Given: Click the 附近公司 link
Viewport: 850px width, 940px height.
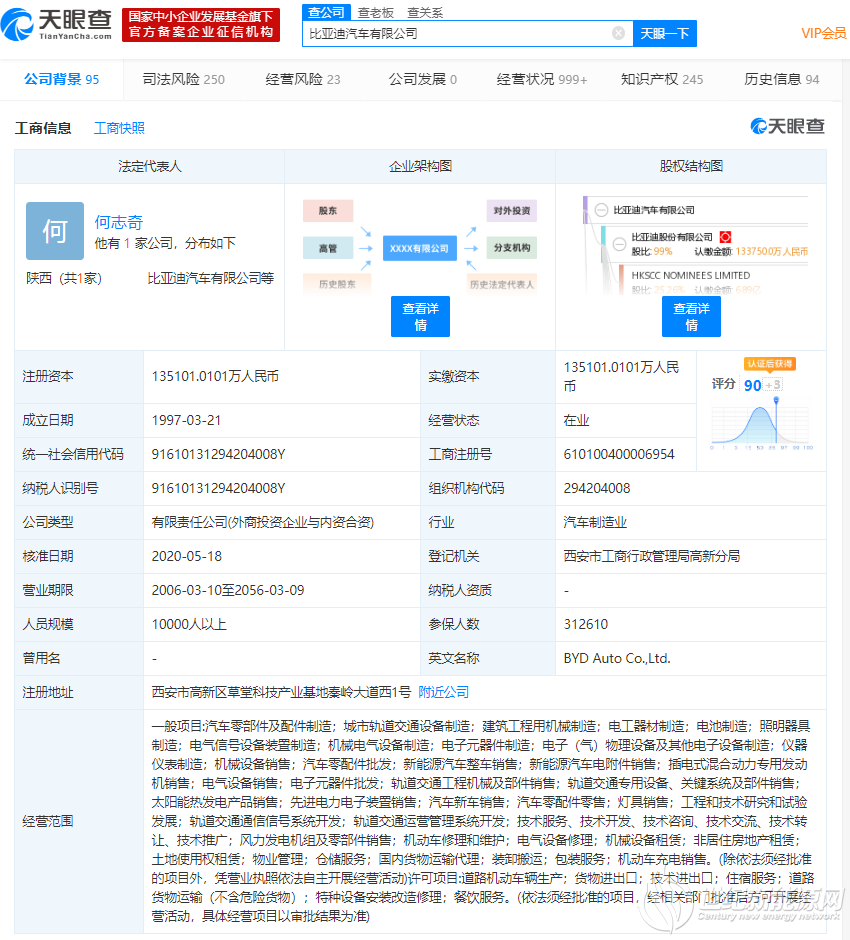Looking at the screenshot, I should click(x=443, y=692).
